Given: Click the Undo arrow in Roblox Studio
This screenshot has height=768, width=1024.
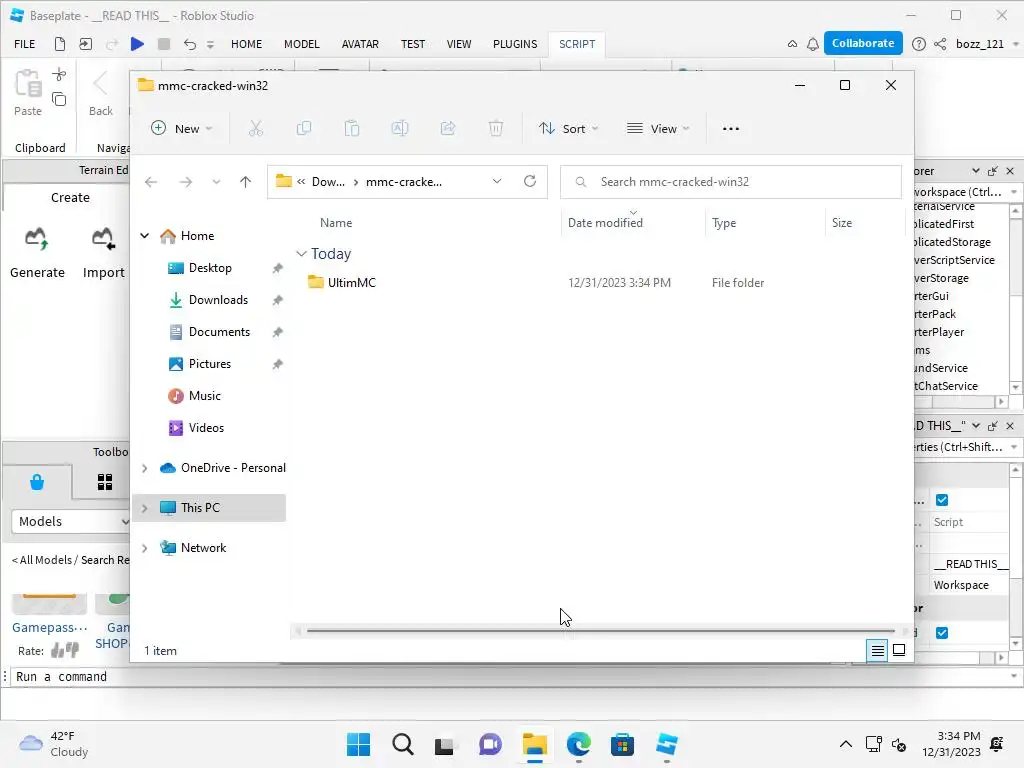Looking at the screenshot, I should point(189,44).
